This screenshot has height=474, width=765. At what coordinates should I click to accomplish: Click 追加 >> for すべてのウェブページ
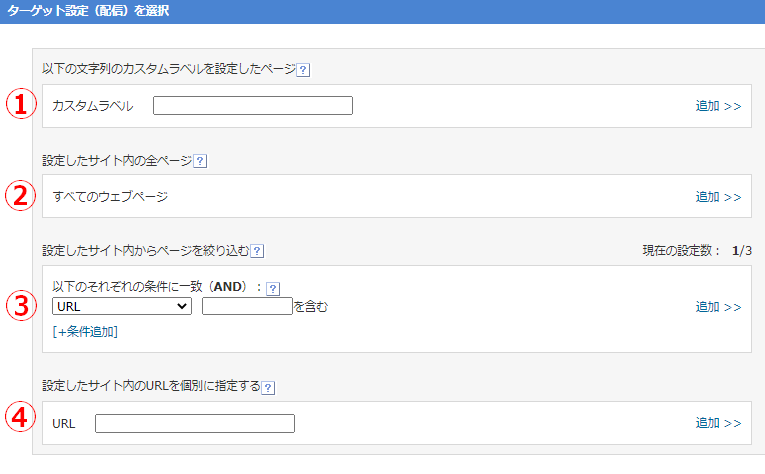tap(718, 197)
